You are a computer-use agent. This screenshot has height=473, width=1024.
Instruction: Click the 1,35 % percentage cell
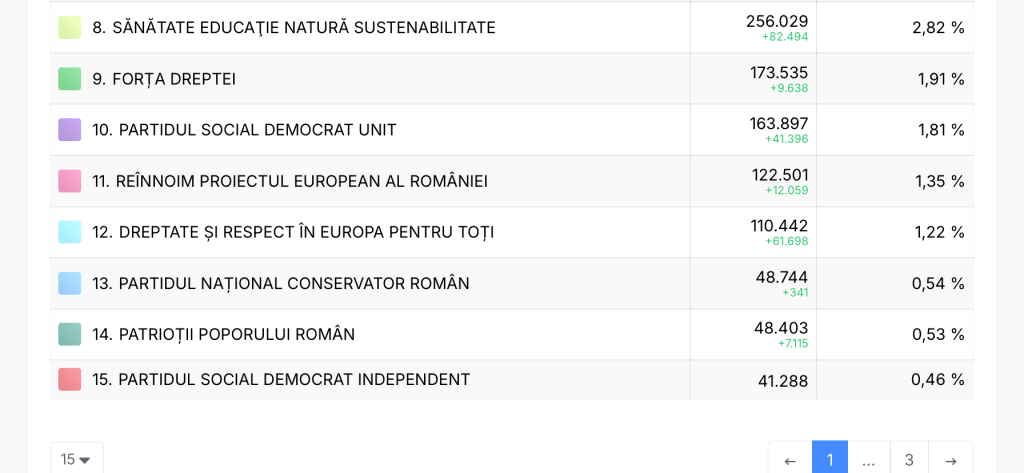(x=939, y=181)
